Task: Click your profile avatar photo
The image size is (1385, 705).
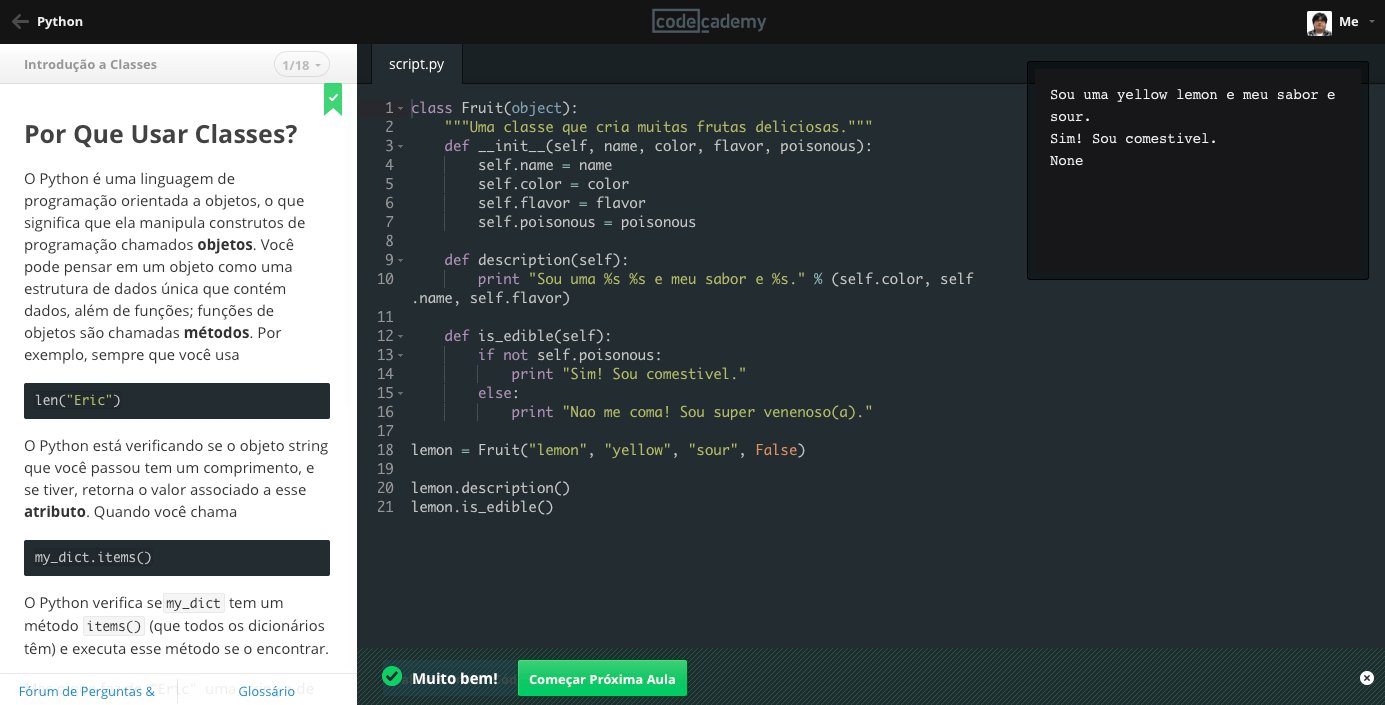Action: (x=1319, y=22)
